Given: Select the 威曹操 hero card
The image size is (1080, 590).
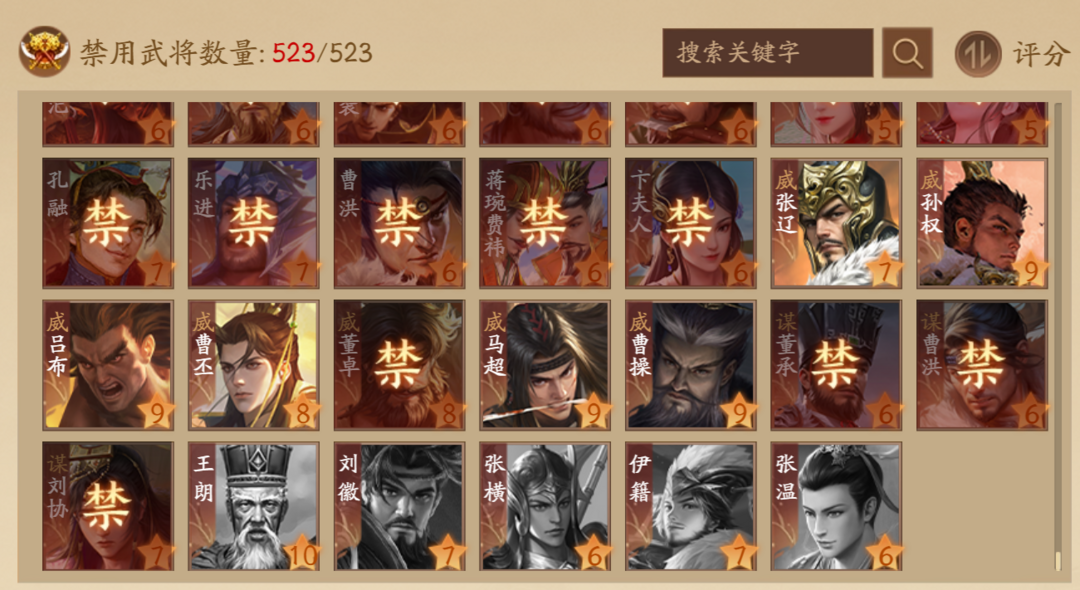Looking at the screenshot, I should (x=690, y=365).
